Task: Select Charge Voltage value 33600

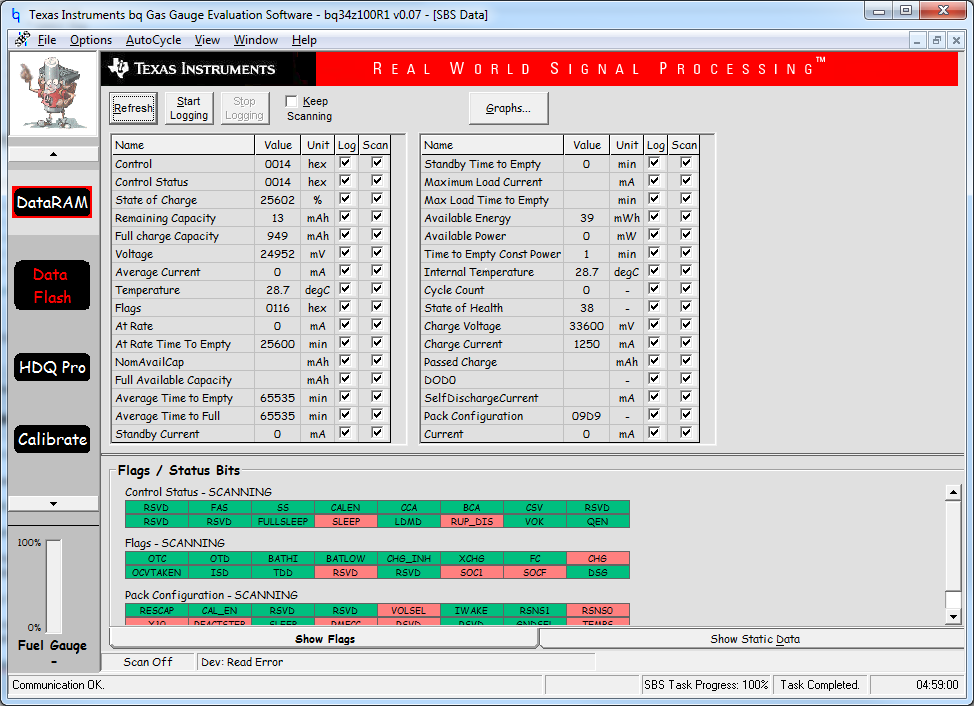Action: 586,326
